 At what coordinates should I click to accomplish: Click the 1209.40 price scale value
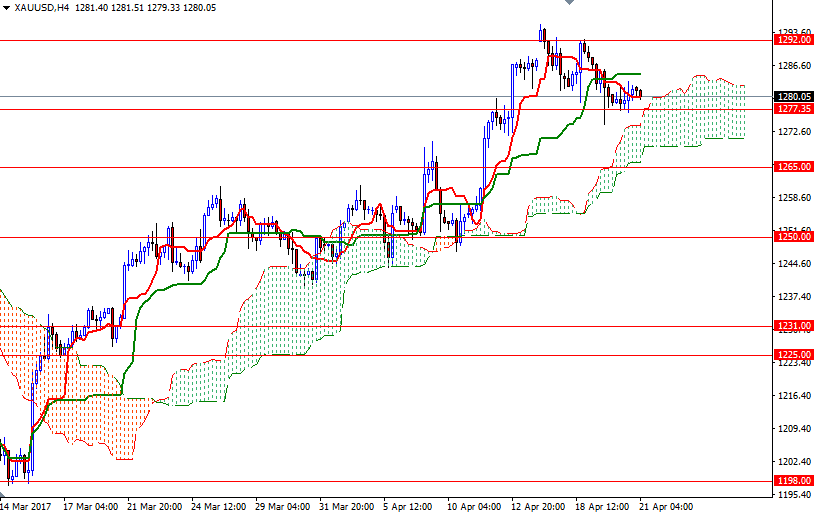click(792, 429)
